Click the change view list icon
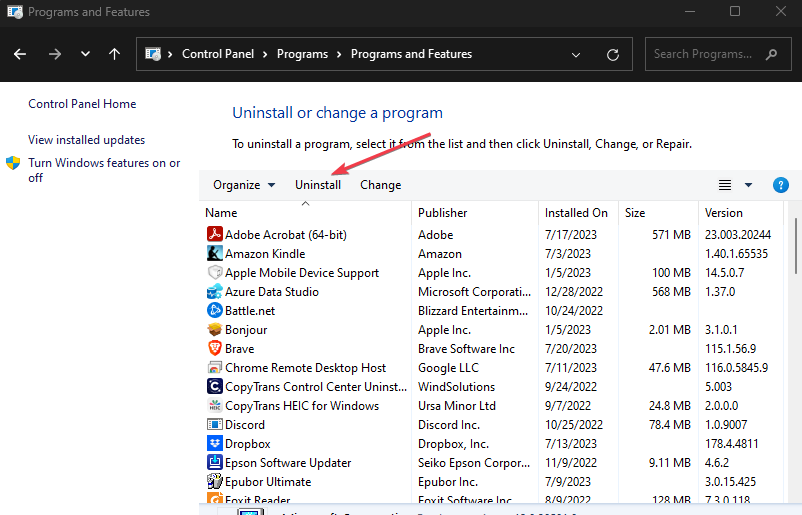 coord(725,185)
